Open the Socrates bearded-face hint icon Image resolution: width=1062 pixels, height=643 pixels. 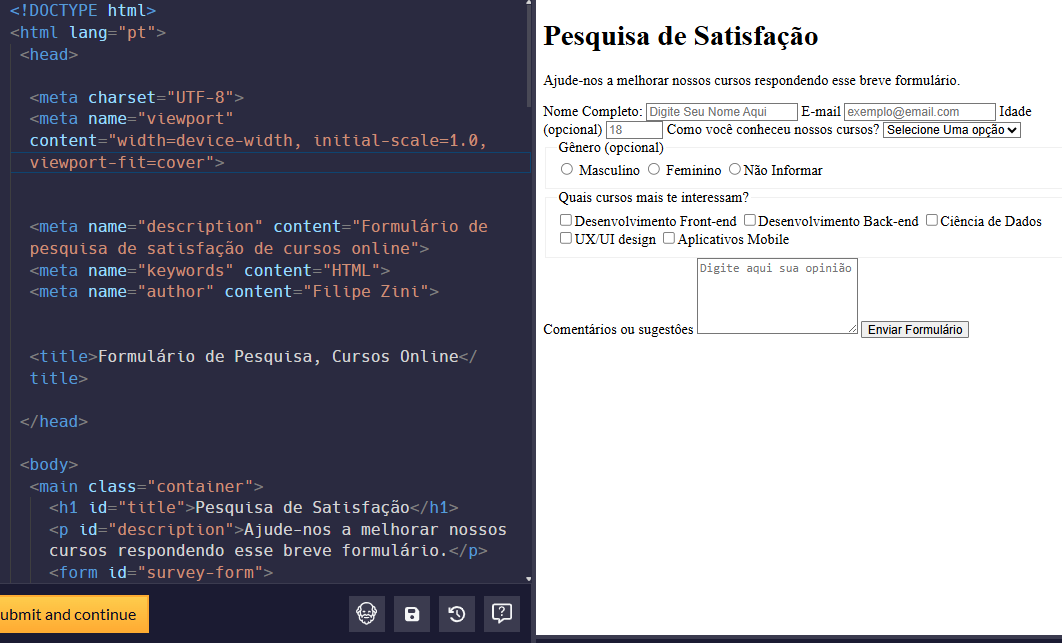point(366,614)
